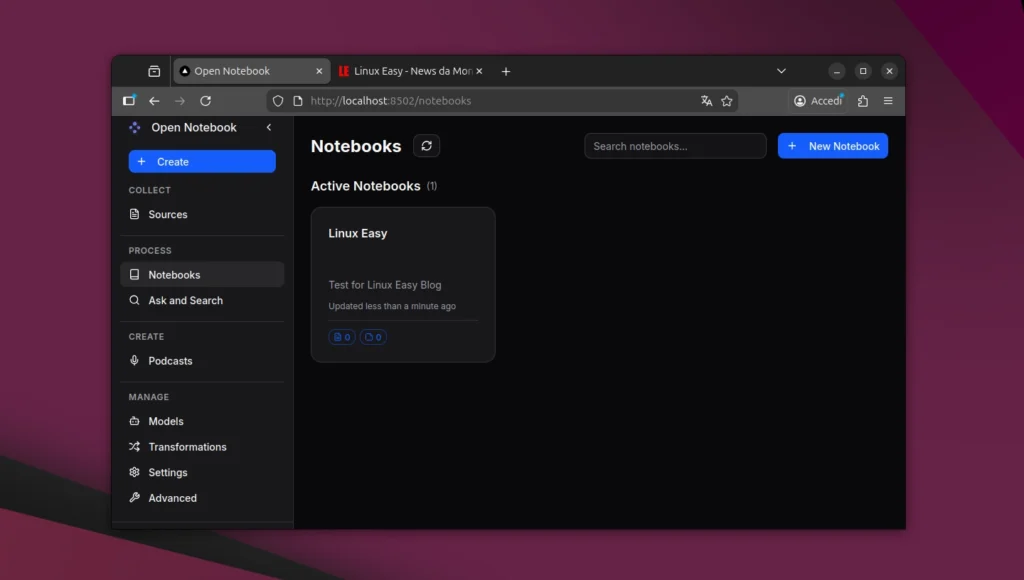Open Models in the Manage section

click(167, 421)
